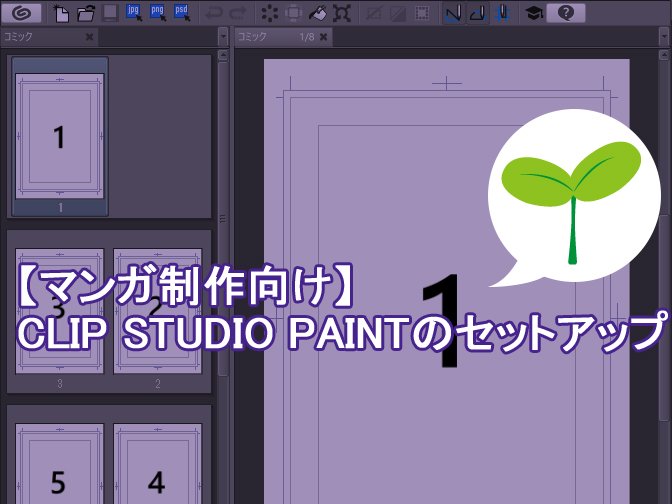Create a new canvas file
The height and width of the screenshot is (504, 672).
point(62,13)
